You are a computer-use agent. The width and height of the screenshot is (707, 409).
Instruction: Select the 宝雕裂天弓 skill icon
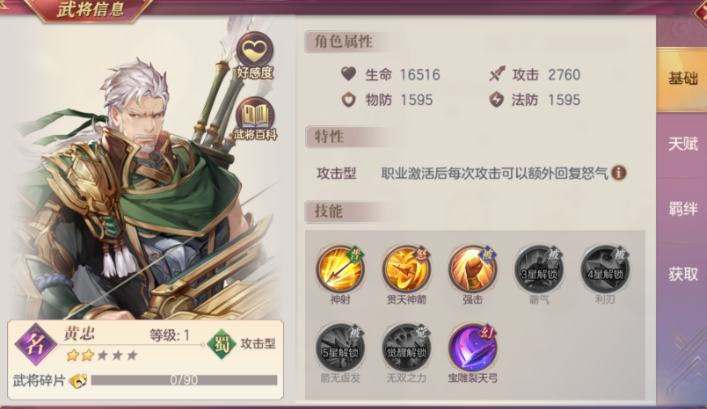click(473, 348)
